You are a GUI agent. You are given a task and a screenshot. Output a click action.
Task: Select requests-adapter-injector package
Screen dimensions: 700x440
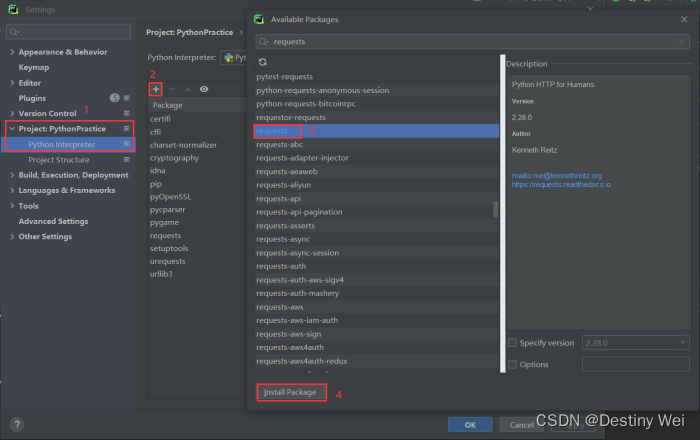click(377, 158)
